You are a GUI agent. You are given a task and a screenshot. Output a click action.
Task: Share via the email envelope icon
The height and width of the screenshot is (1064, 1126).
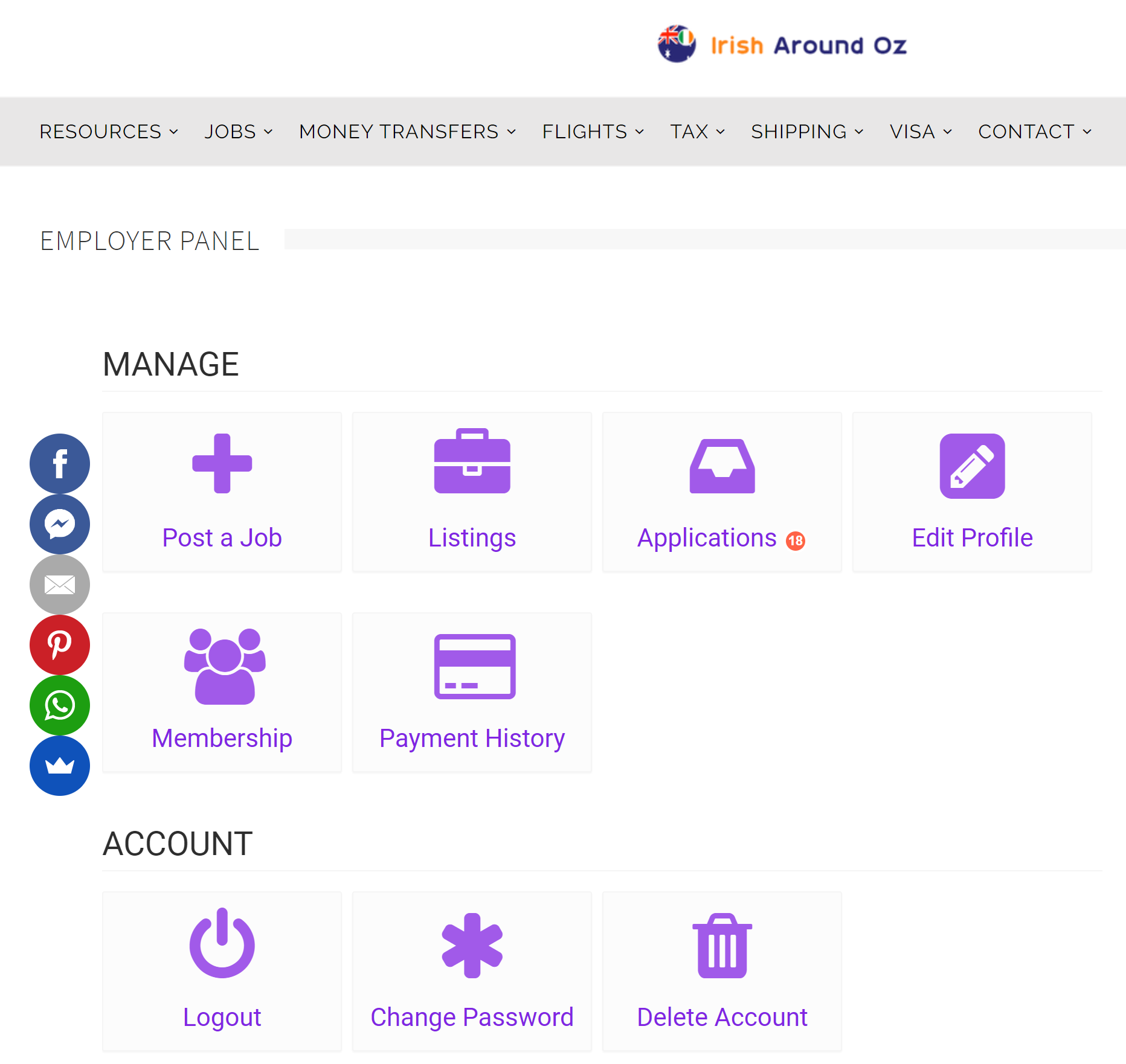click(60, 585)
